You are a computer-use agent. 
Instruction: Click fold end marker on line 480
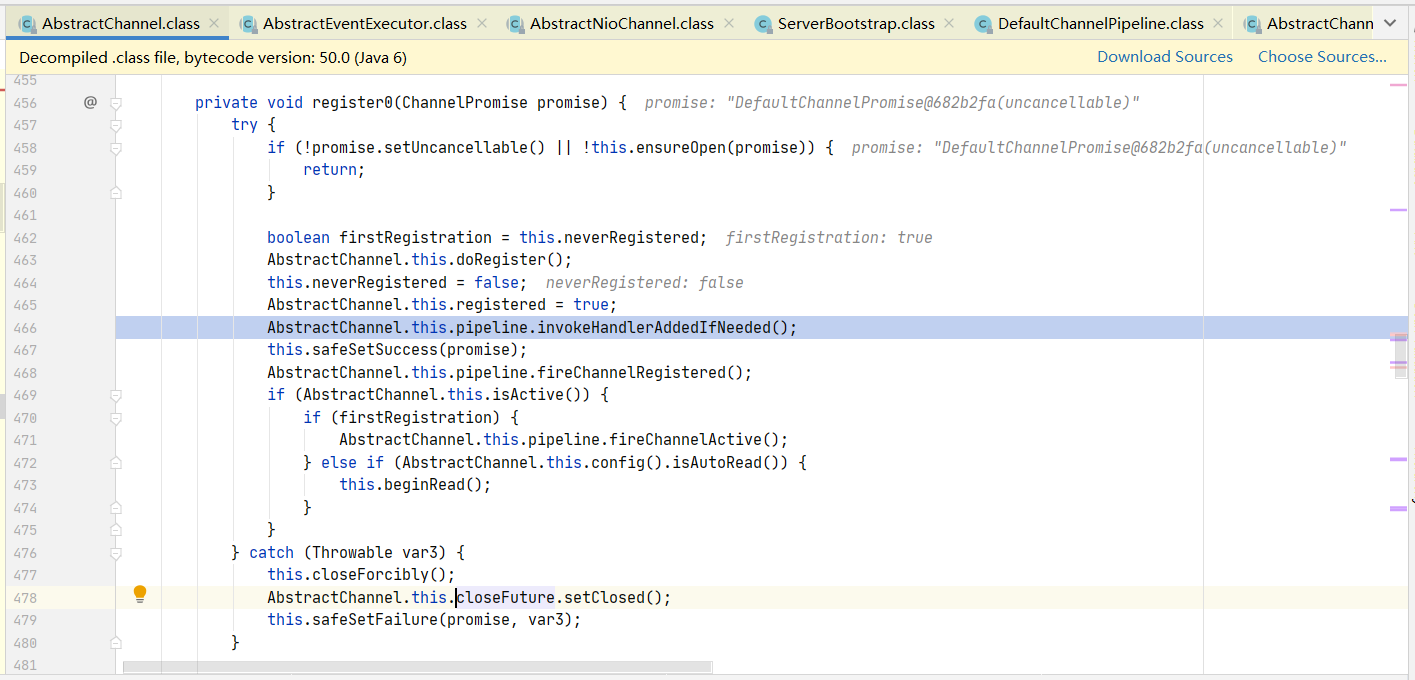pos(116,642)
